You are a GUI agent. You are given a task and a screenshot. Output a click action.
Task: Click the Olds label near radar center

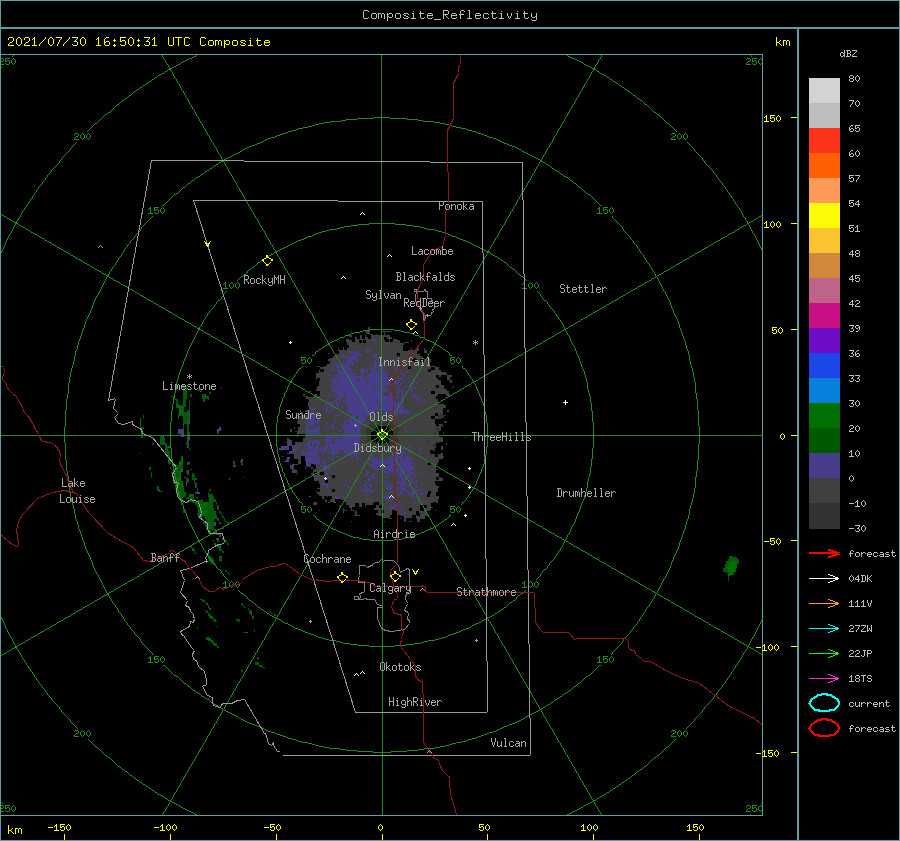381,417
